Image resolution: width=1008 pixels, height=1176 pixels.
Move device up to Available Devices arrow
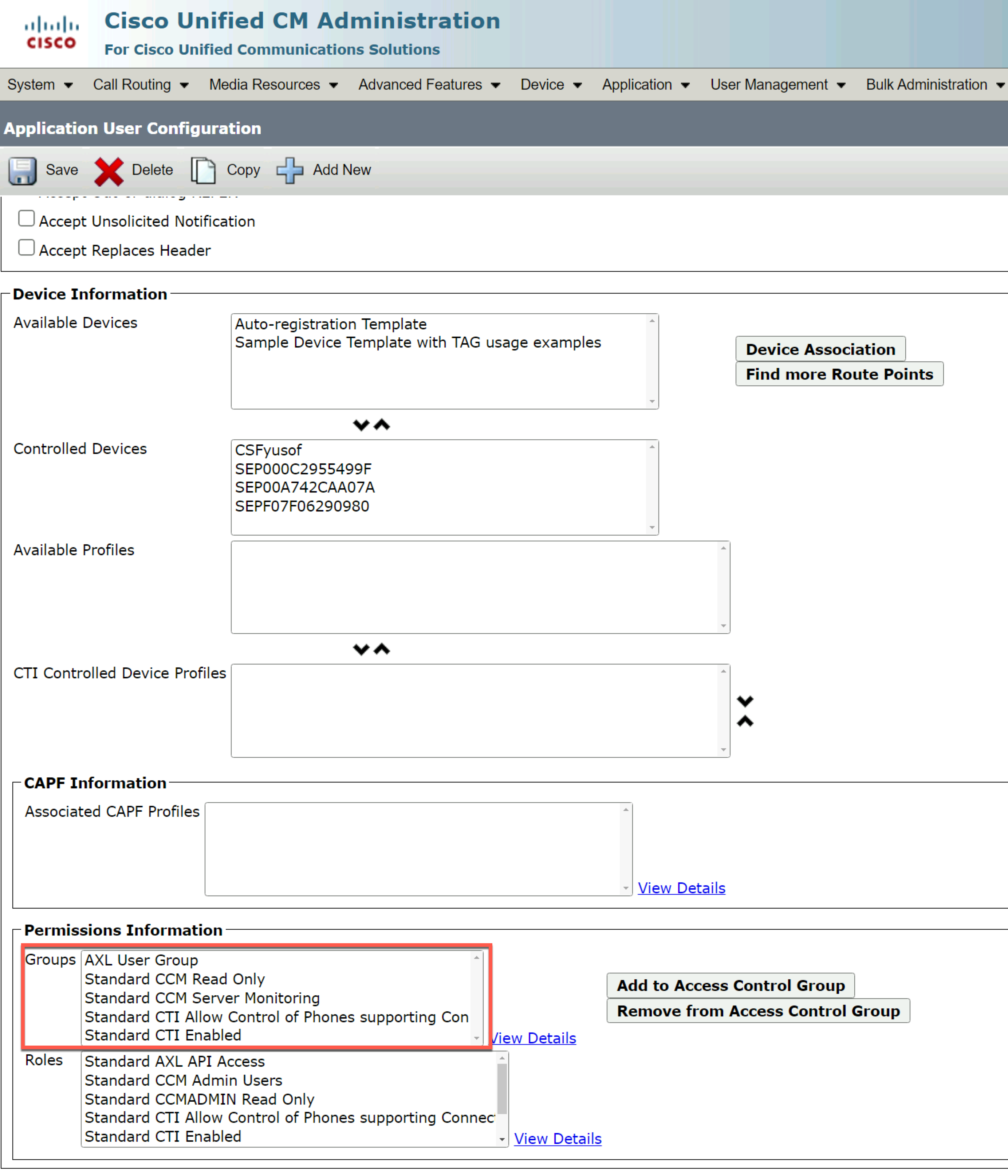pos(382,424)
